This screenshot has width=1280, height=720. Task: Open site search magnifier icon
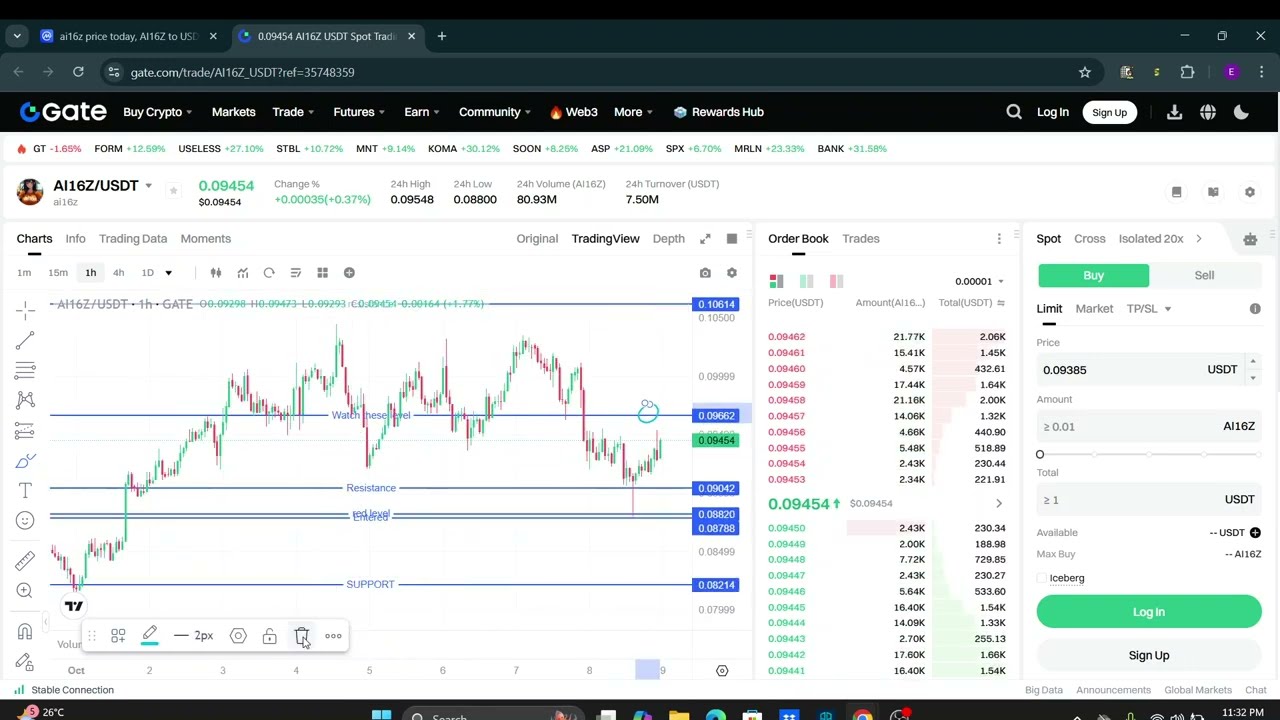coord(1014,112)
